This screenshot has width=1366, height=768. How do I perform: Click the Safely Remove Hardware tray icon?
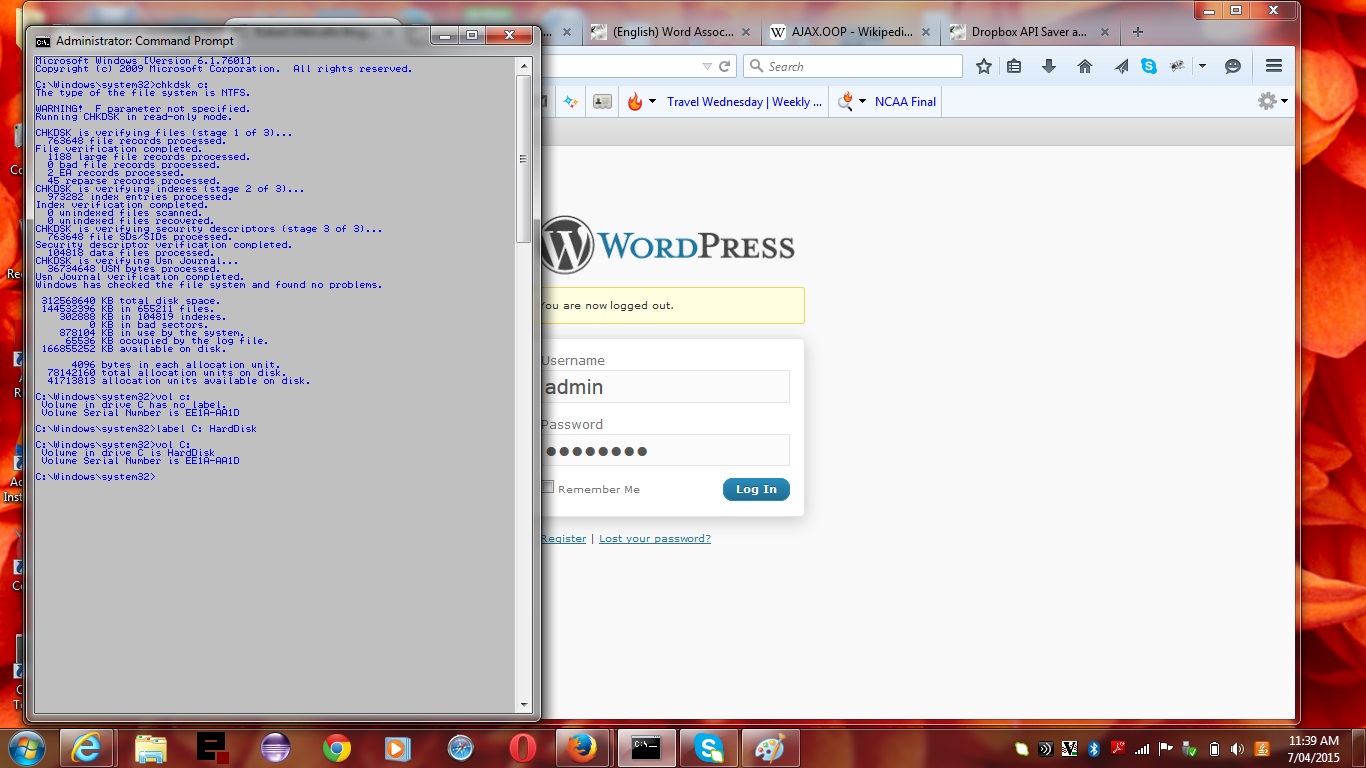tap(1190, 749)
